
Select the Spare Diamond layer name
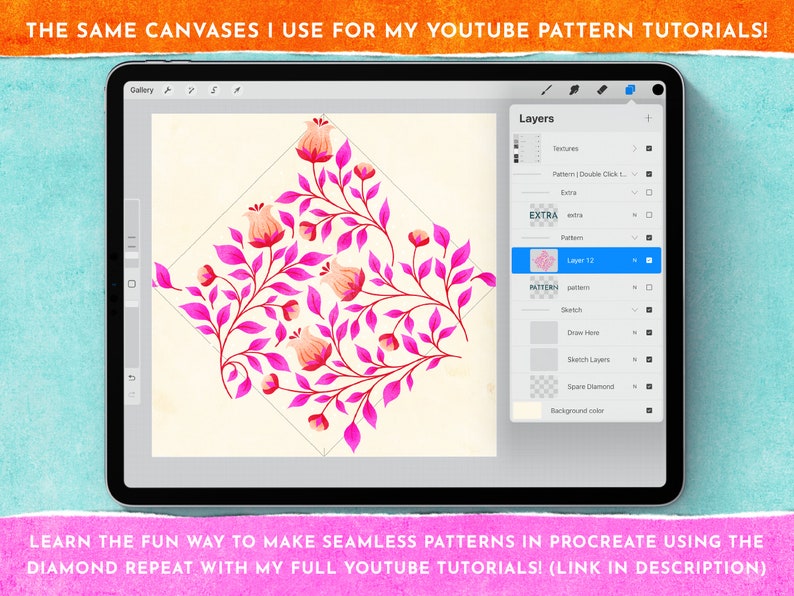coord(590,386)
